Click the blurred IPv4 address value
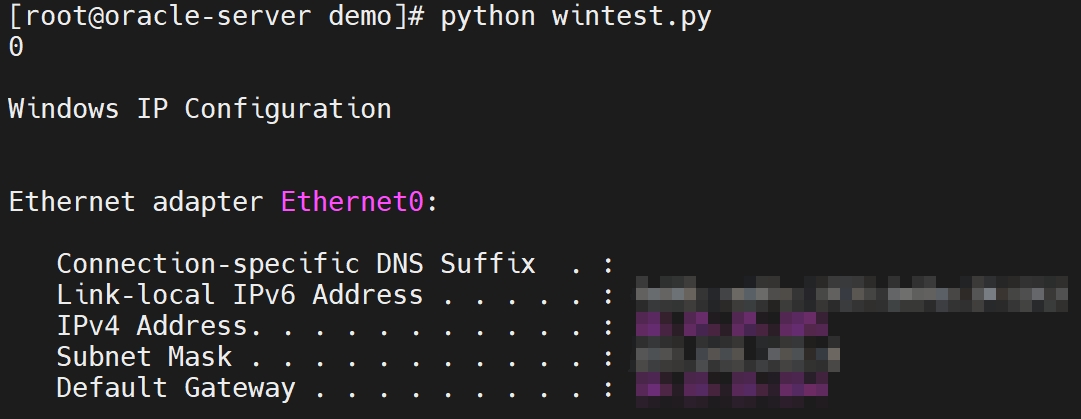The width and height of the screenshot is (1081, 419). pos(732,326)
